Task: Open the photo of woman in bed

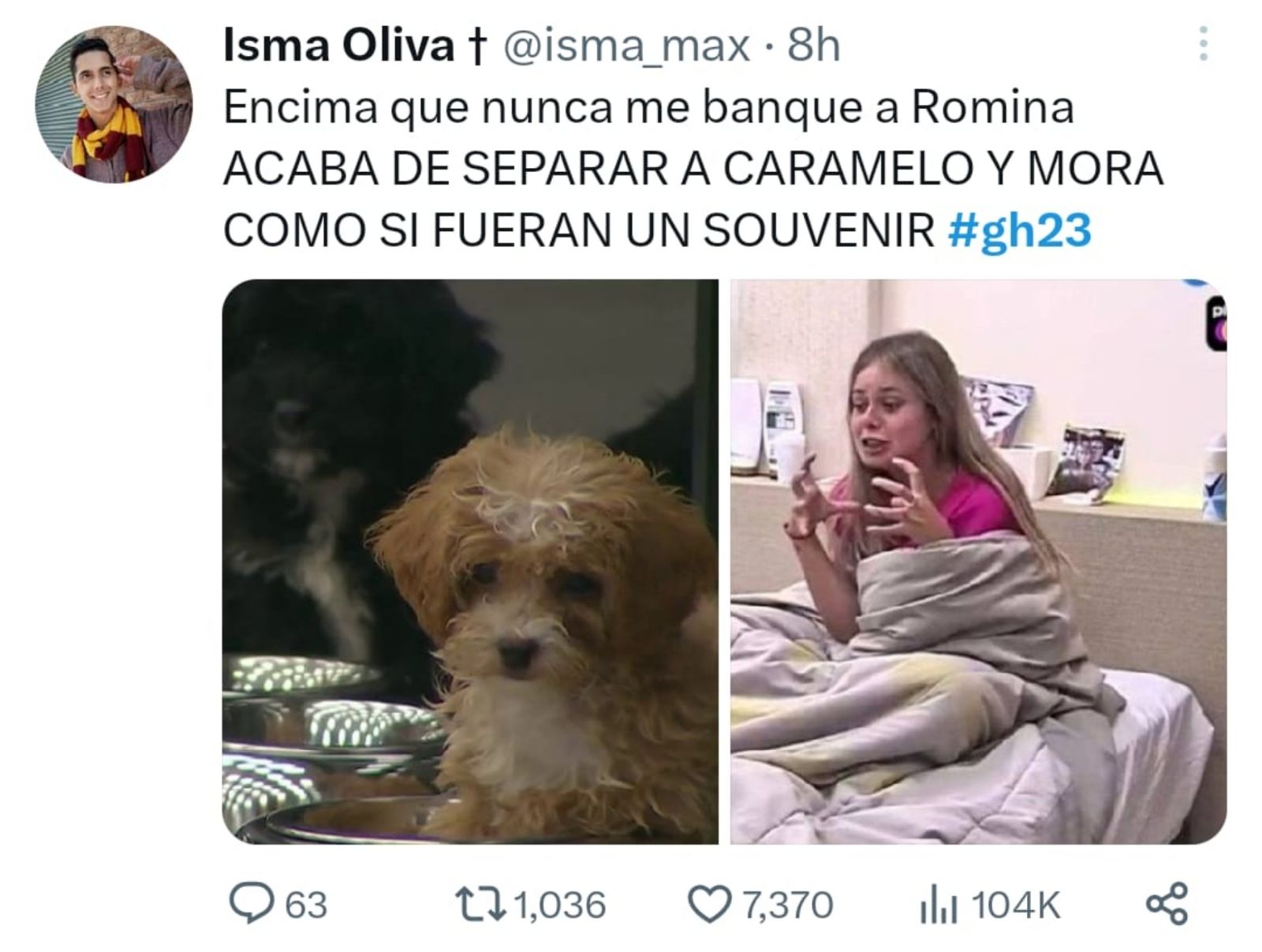Action: 978,562
